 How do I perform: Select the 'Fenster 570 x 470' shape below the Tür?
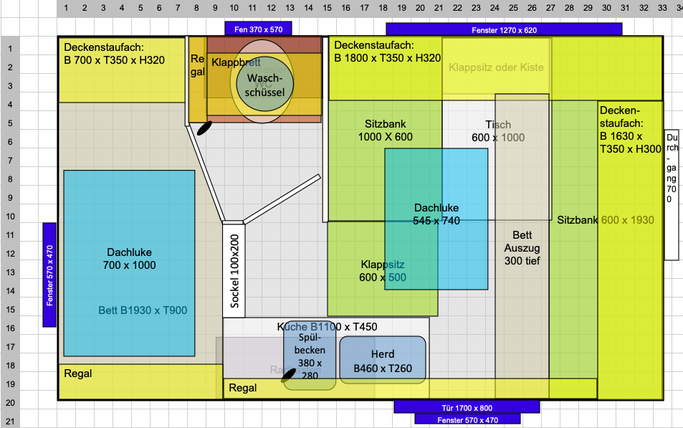pyautogui.click(x=467, y=420)
